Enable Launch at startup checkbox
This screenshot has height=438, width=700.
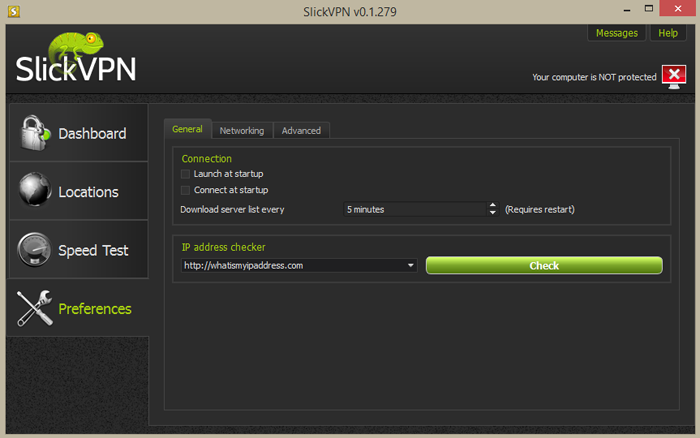pyautogui.click(x=185, y=174)
